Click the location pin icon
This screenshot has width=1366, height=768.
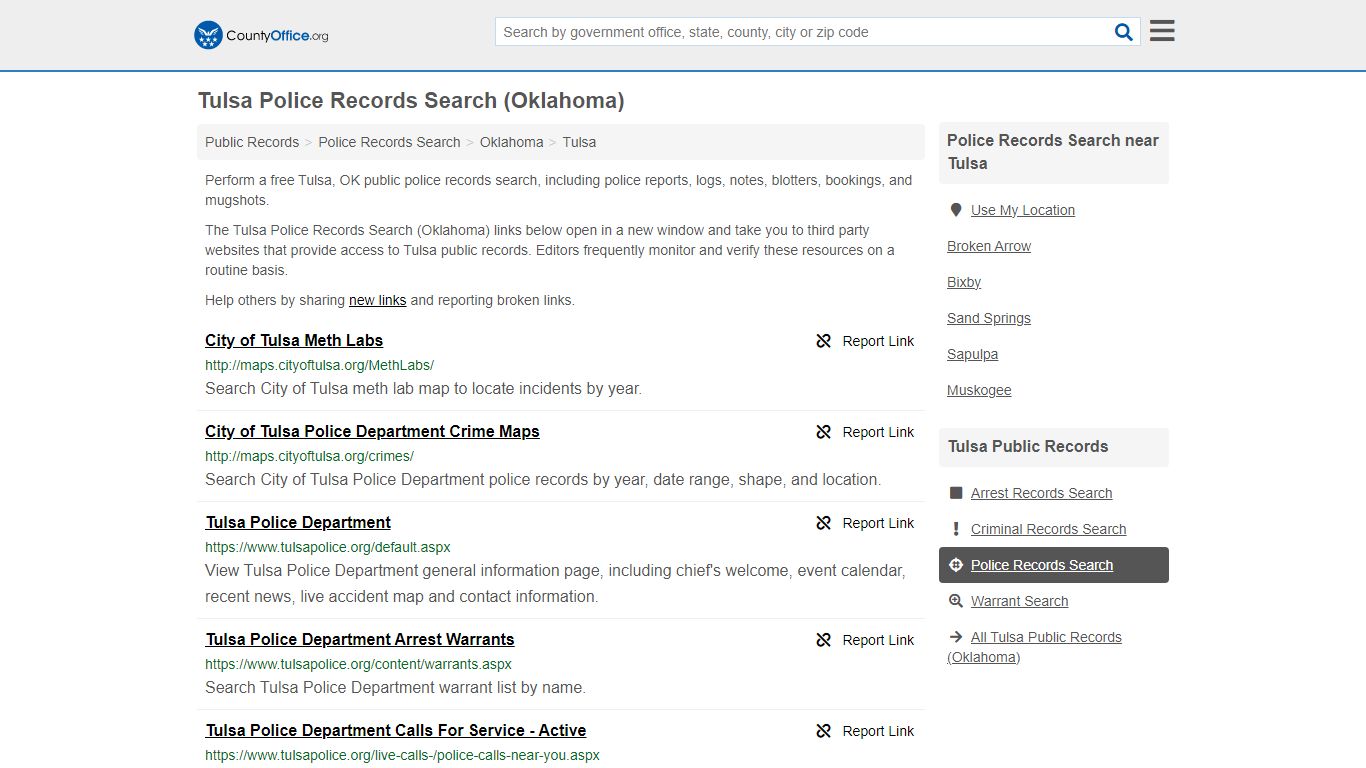pos(955,210)
